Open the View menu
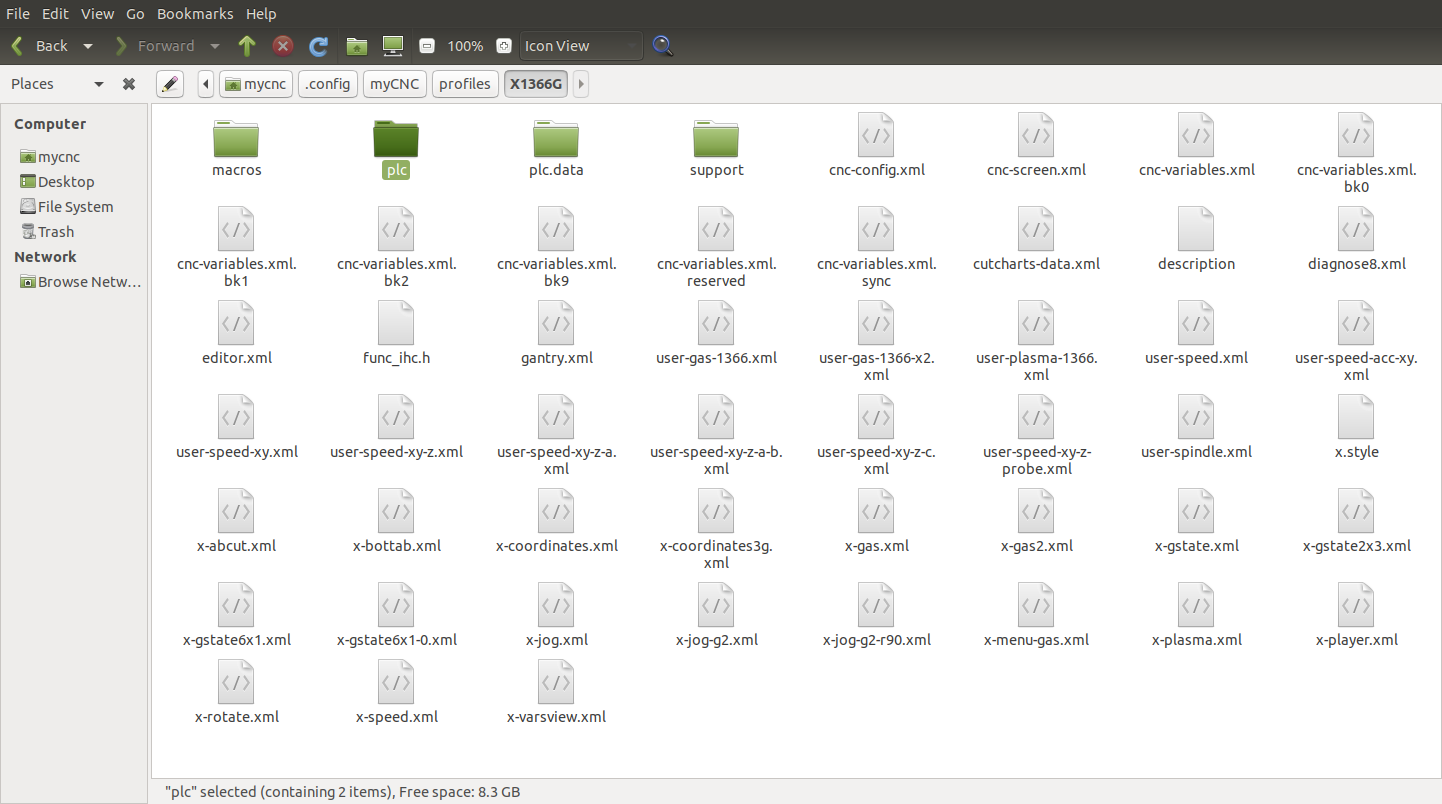The image size is (1442, 804). [x=97, y=14]
